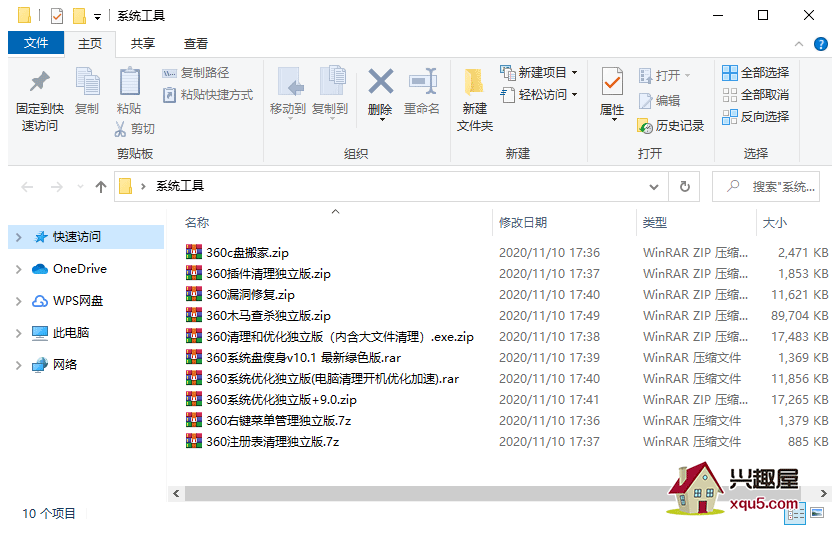
Task: Open the quick access toolbar customize dropdown
Action: pyautogui.click(x=98, y=17)
